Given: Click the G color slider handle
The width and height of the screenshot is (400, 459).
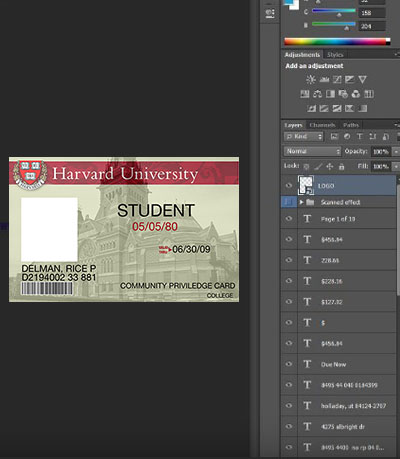Looking at the screenshot, I should [339, 15].
